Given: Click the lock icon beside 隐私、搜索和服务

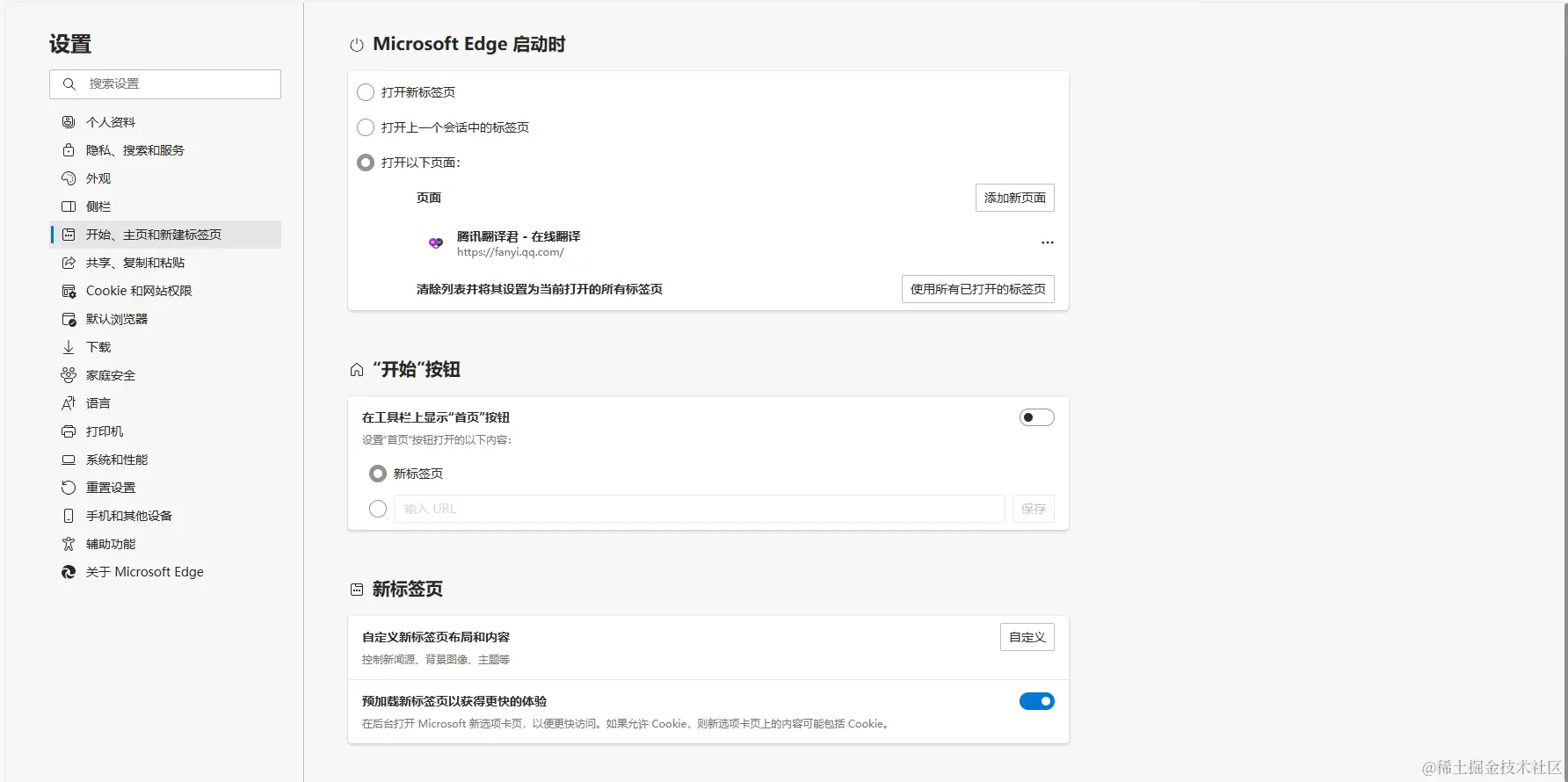Looking at the screenshot, I should pyautogui.click(x=69, y=150).
